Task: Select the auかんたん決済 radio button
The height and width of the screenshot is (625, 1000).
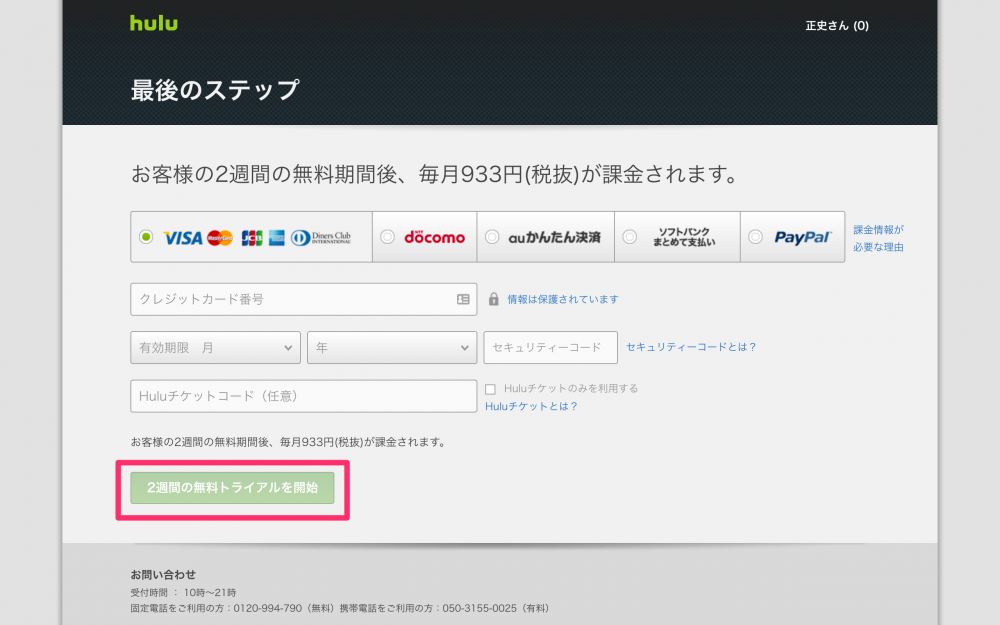Action: point(492,237)
